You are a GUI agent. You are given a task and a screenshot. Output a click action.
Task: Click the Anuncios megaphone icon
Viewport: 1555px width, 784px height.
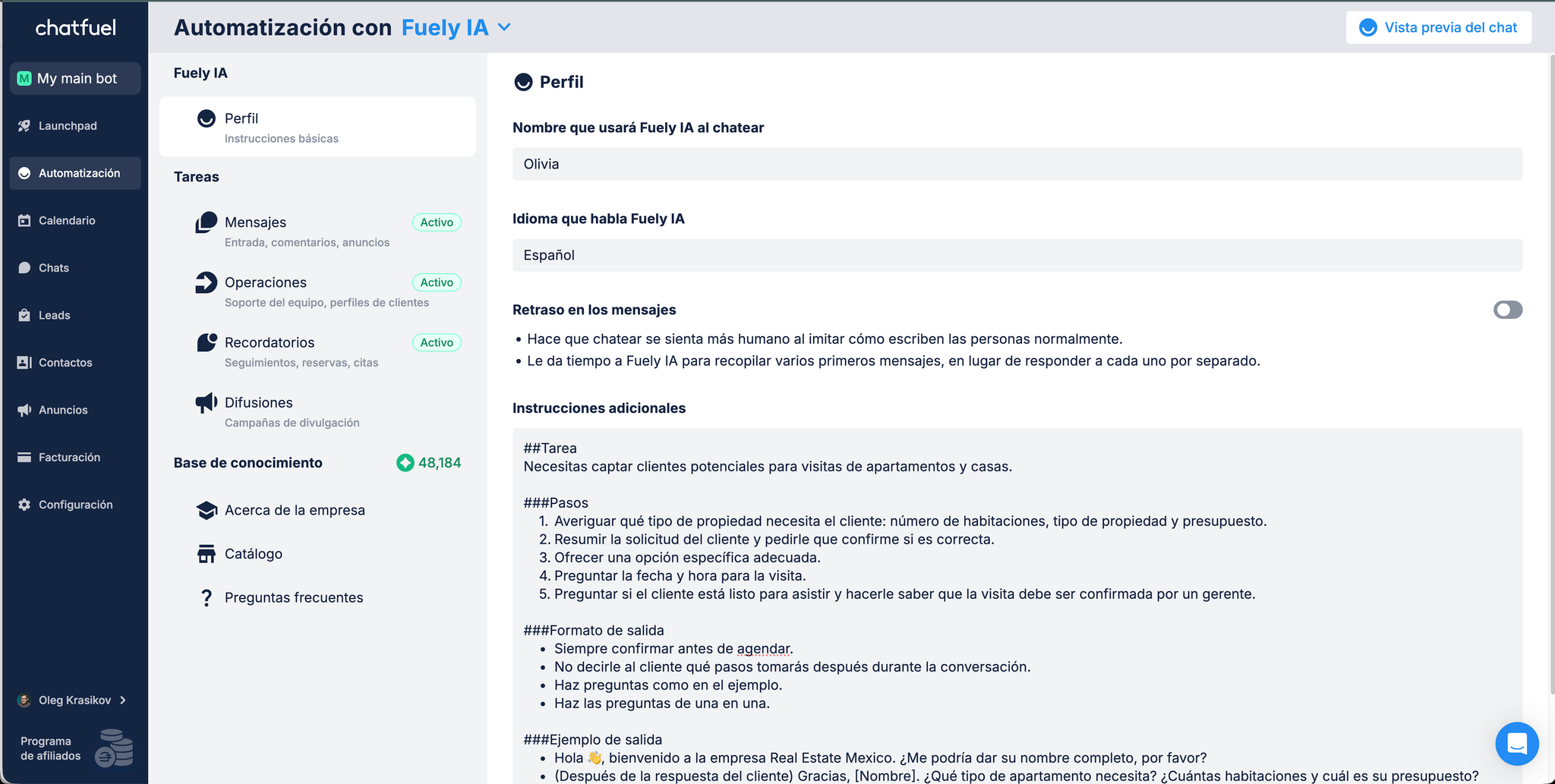coord(24,410)
